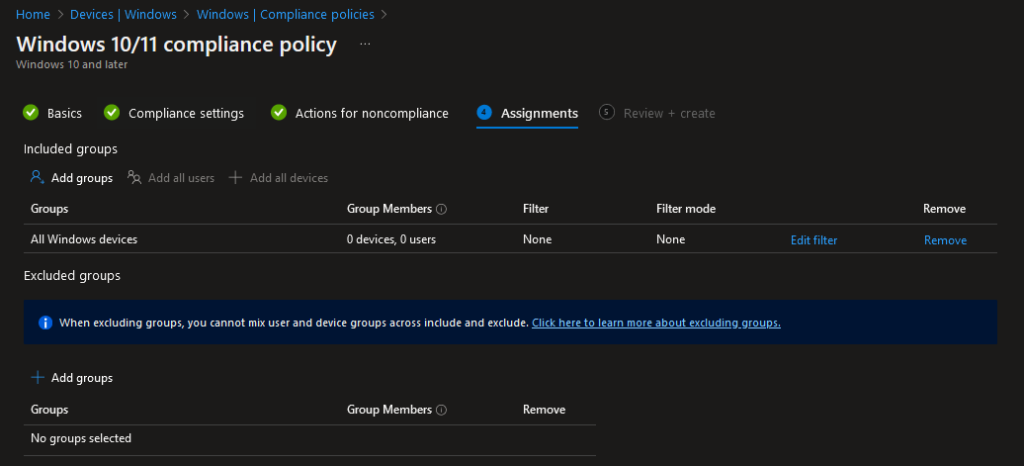1024x466 pixels.
Task: Select the All Windows devices group row
Action: 510,240
